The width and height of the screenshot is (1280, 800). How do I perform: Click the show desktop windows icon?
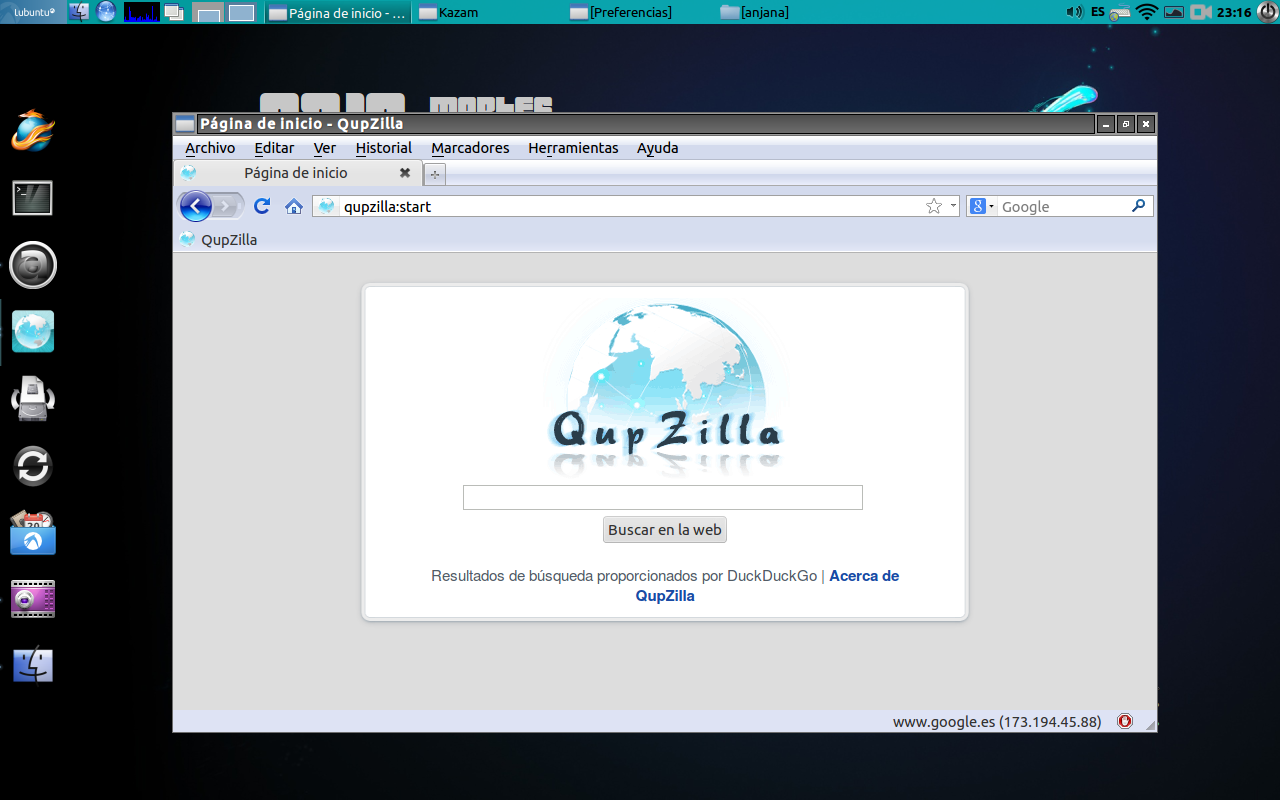pos(173,12)
